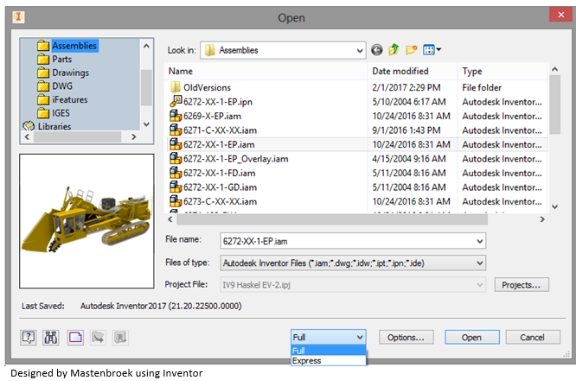Click the binoculars Find icon
The width and height of the screenshot is (580, 381).
coord(51,337)
